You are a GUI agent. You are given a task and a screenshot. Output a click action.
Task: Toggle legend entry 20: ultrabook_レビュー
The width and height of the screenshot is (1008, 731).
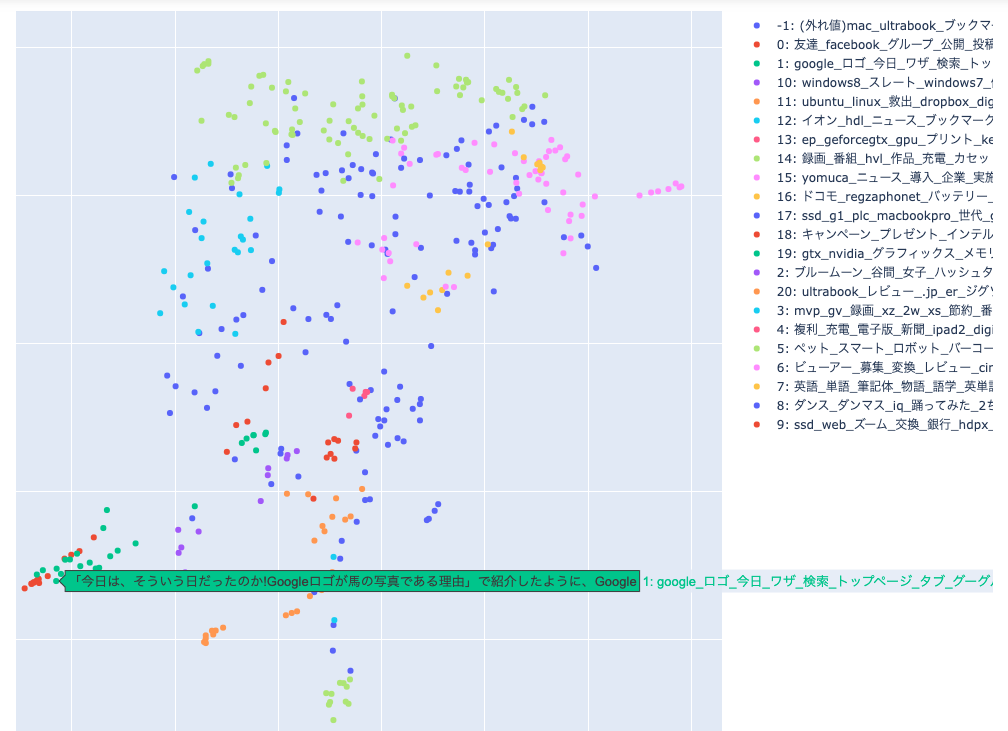click(872, 291)
